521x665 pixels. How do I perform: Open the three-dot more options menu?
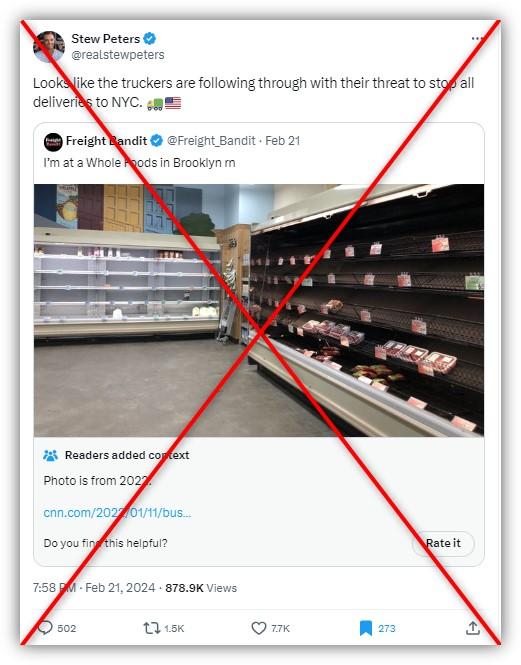(x=477, y=39)
